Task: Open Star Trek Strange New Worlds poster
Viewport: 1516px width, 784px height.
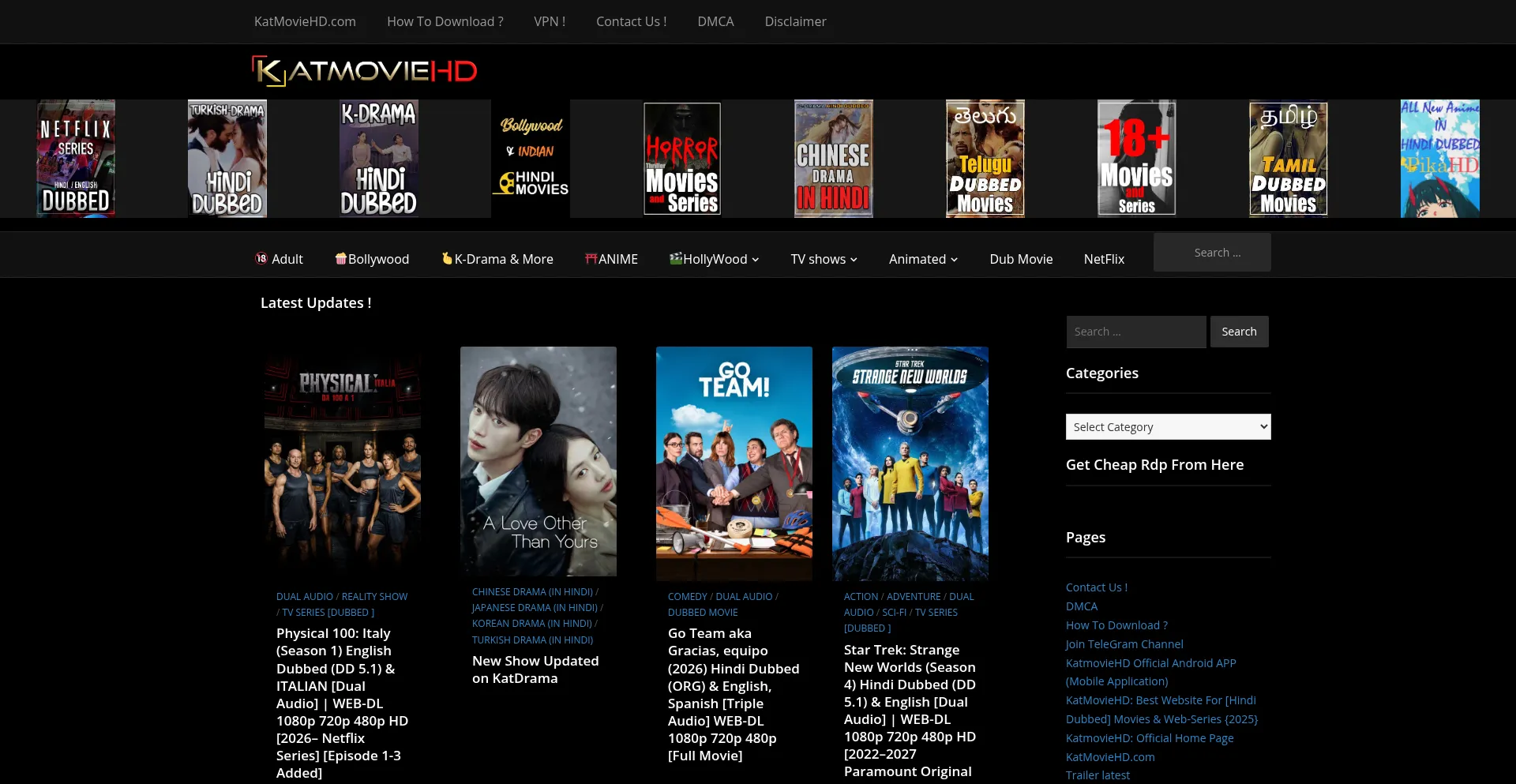Action: pyautogui.click(x=910, y=464)
